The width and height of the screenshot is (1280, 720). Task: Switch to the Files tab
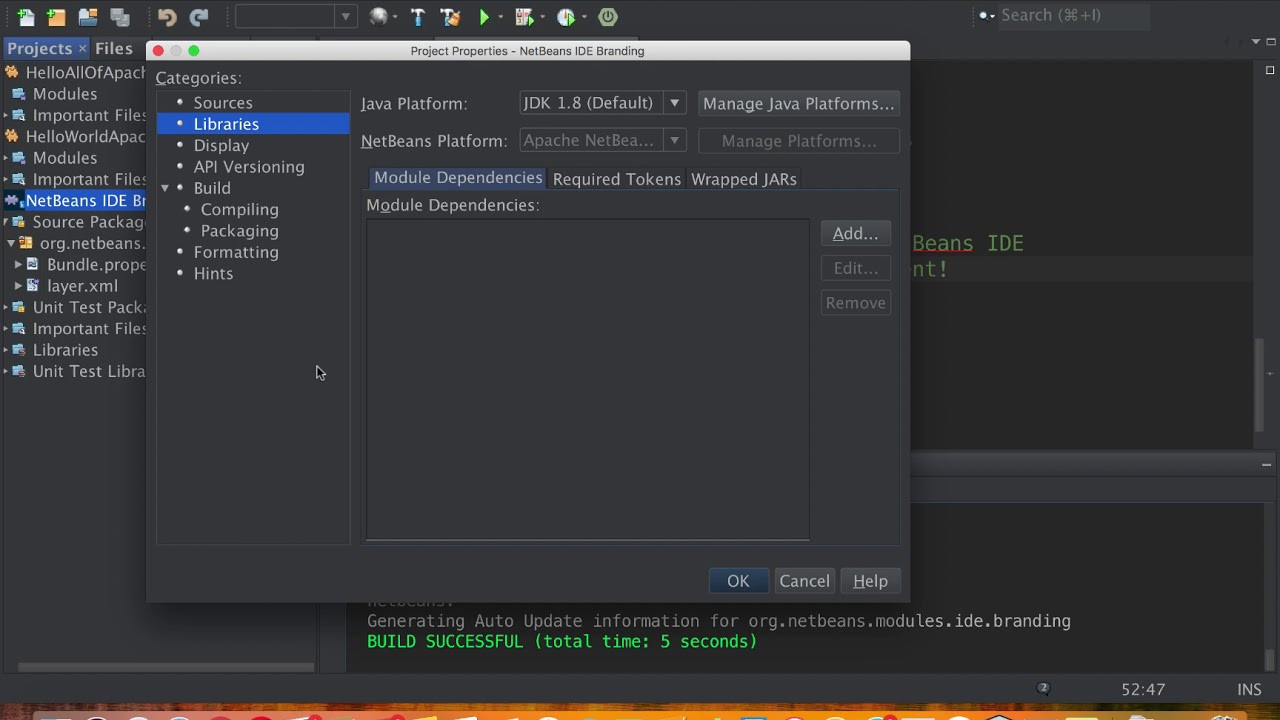pyautogui.click(x=114, y=48)
